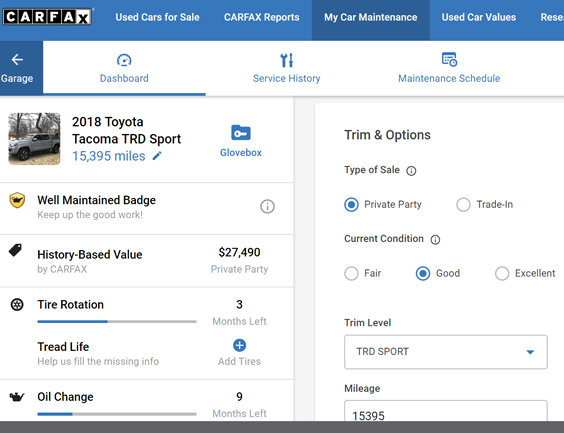Screen dimensions: 564x433
Task: Open CARFAX Reports menu item
Action: (x=261, y=17)
